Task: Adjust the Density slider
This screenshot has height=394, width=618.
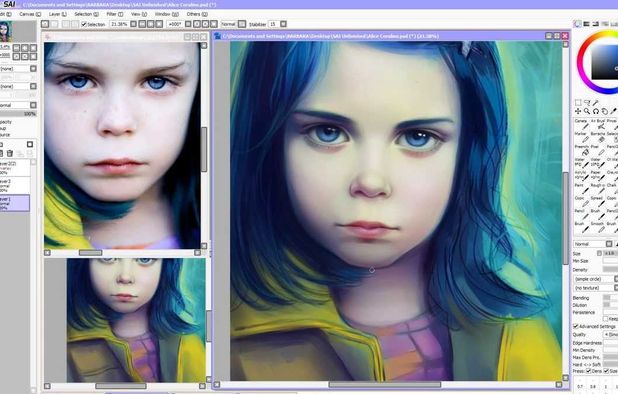Action: 611,270
